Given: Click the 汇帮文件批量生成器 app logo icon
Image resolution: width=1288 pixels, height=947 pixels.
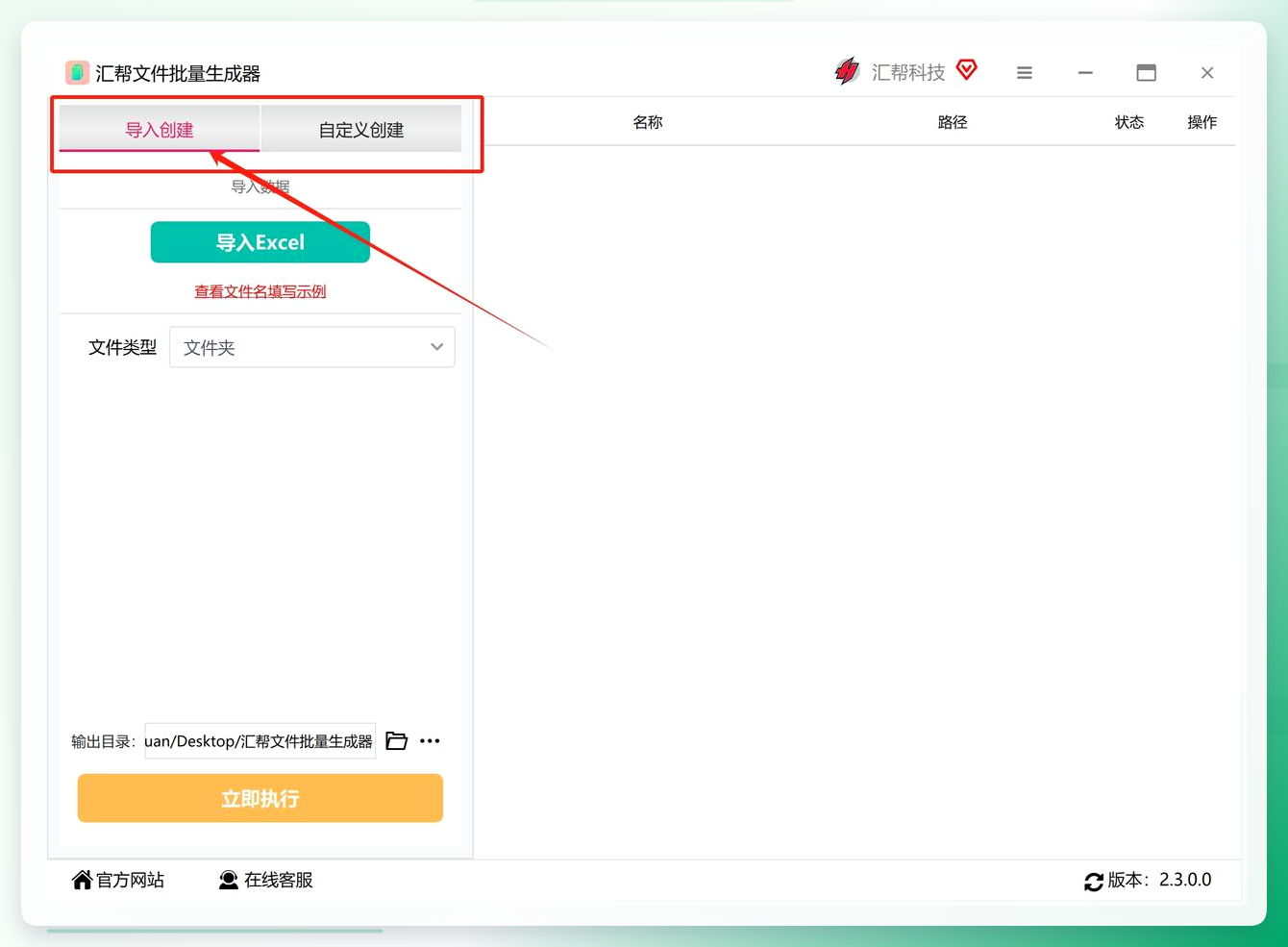Looking at the screenshot, I should coord(77,73).
